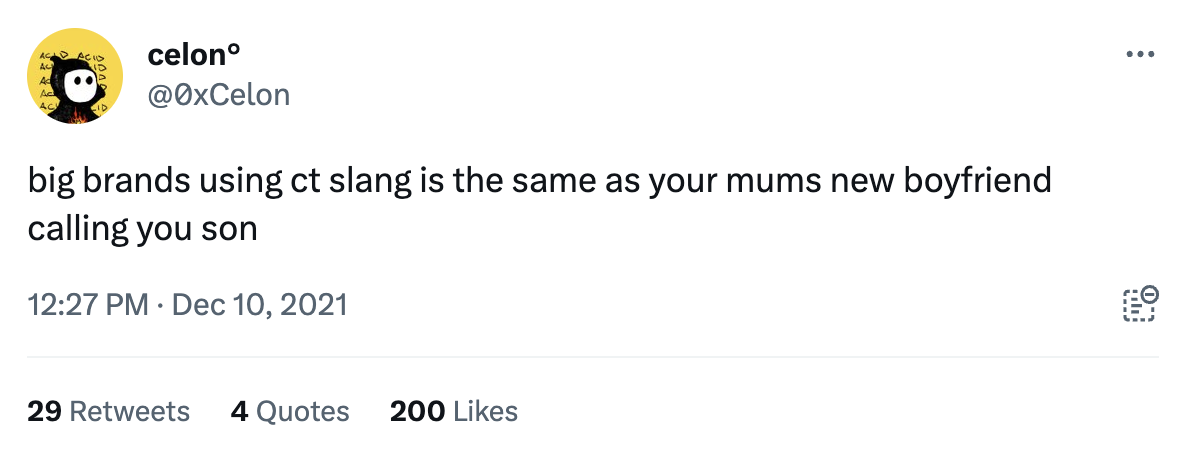Image resolution: width=1182 pixels, height=458 pixels.
Task: Click the number 29 retweet count
Action: pos(44,411)
